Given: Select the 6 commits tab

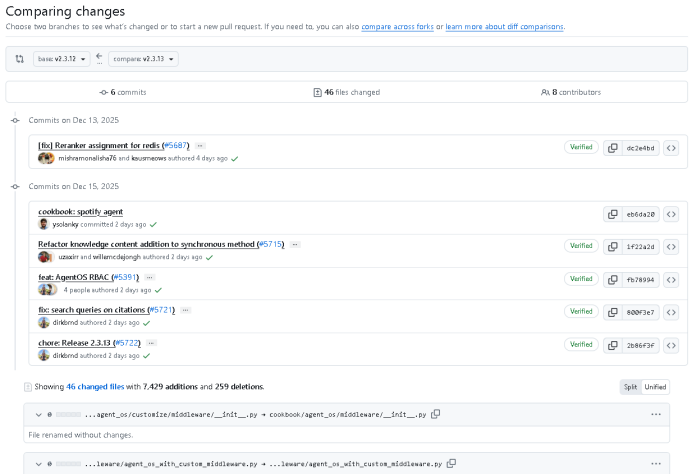Looking at the screenshot, I should coord(122,92).
